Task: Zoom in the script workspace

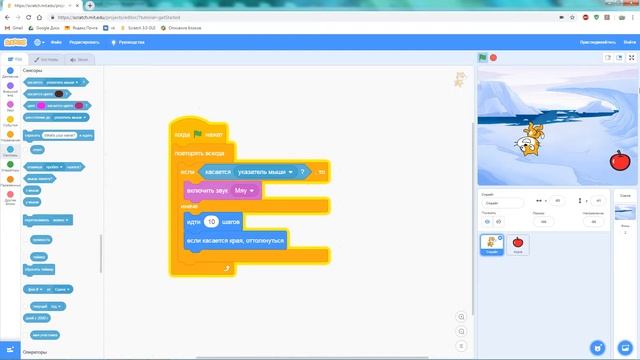Action: pyautogui.click(x=461, y=317)
